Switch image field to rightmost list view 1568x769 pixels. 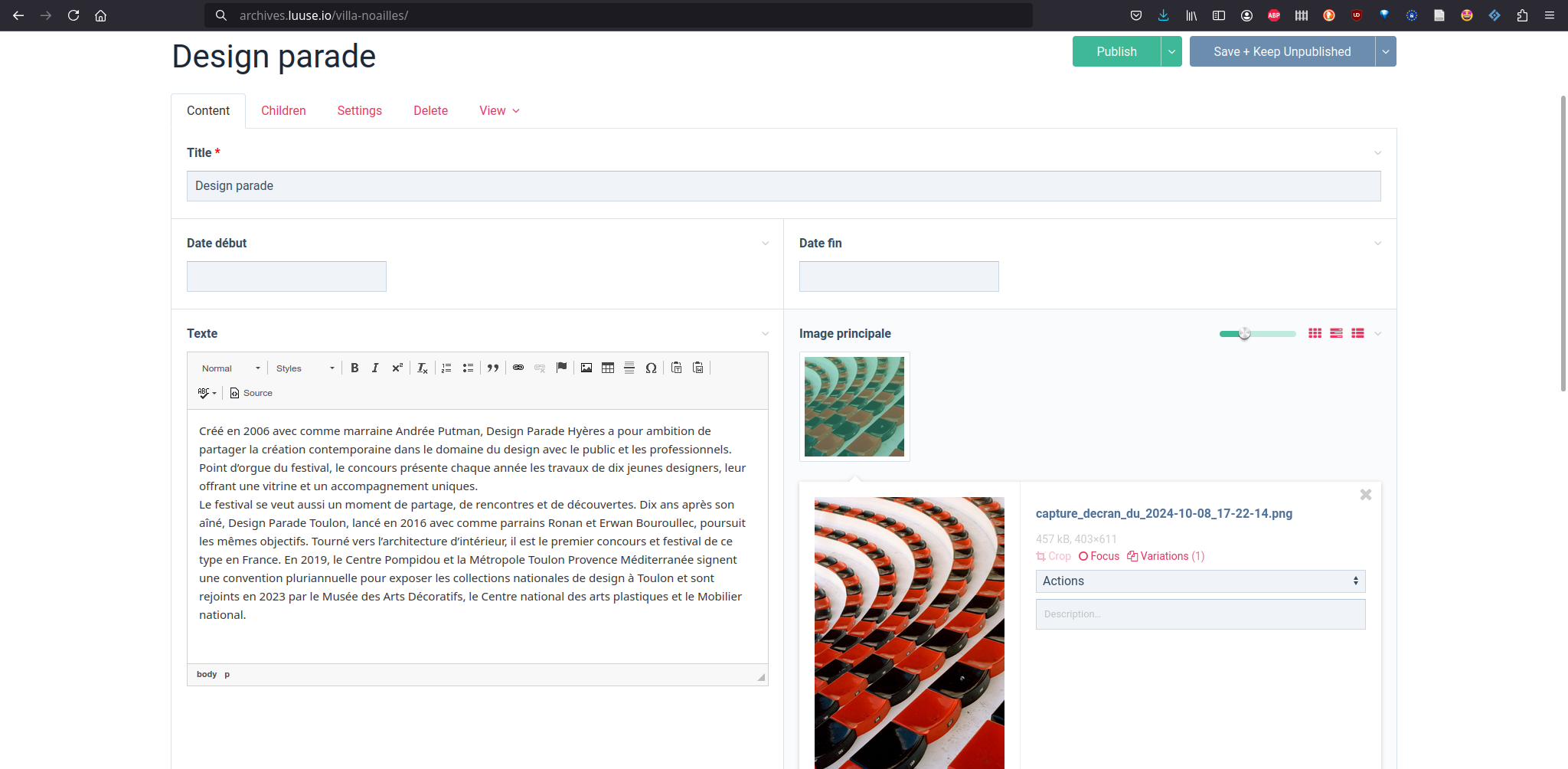[1357, 333]
